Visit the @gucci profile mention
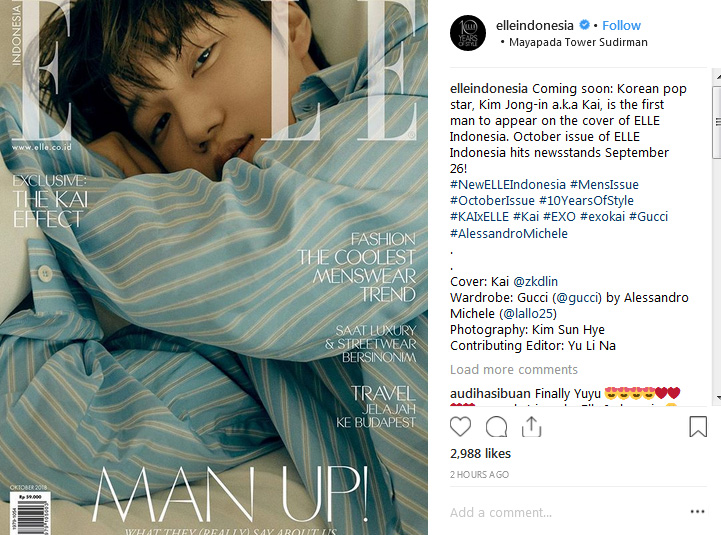This screenshot has height=535, width=721. tap(578, 298)
